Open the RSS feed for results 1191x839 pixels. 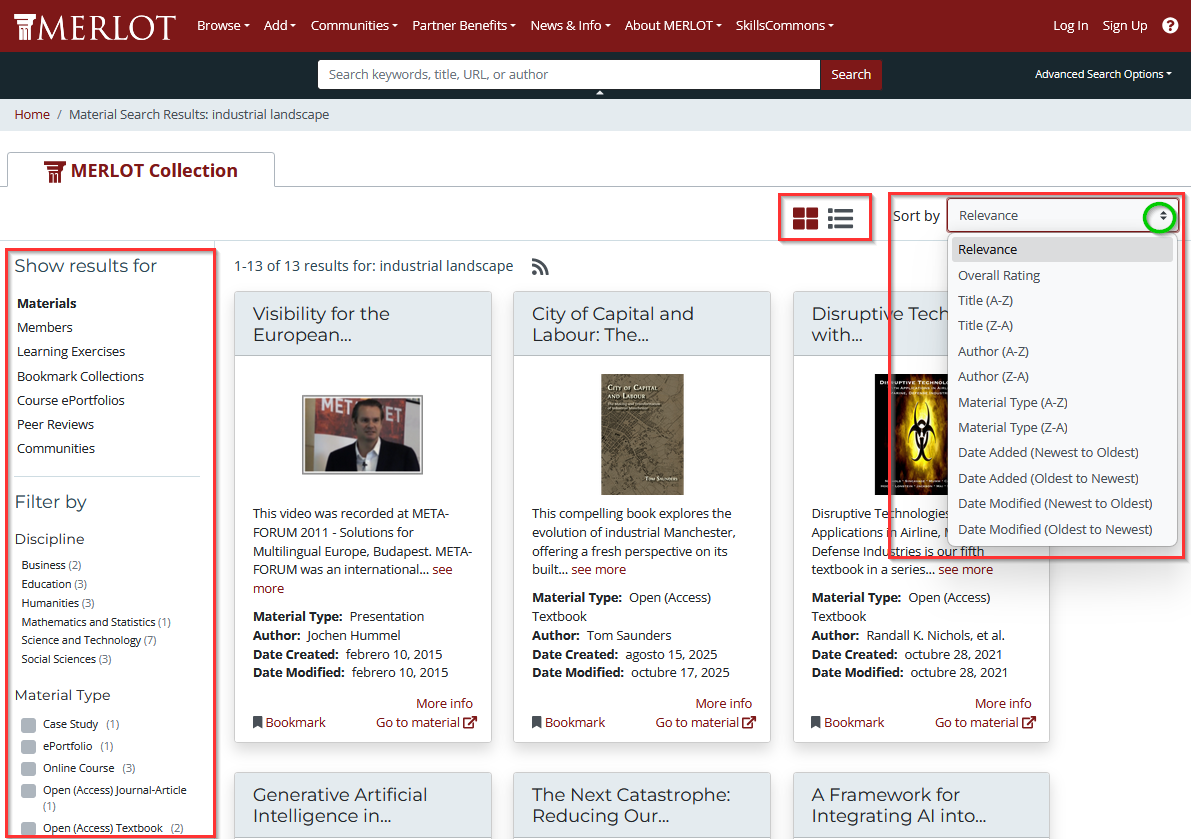540,267
